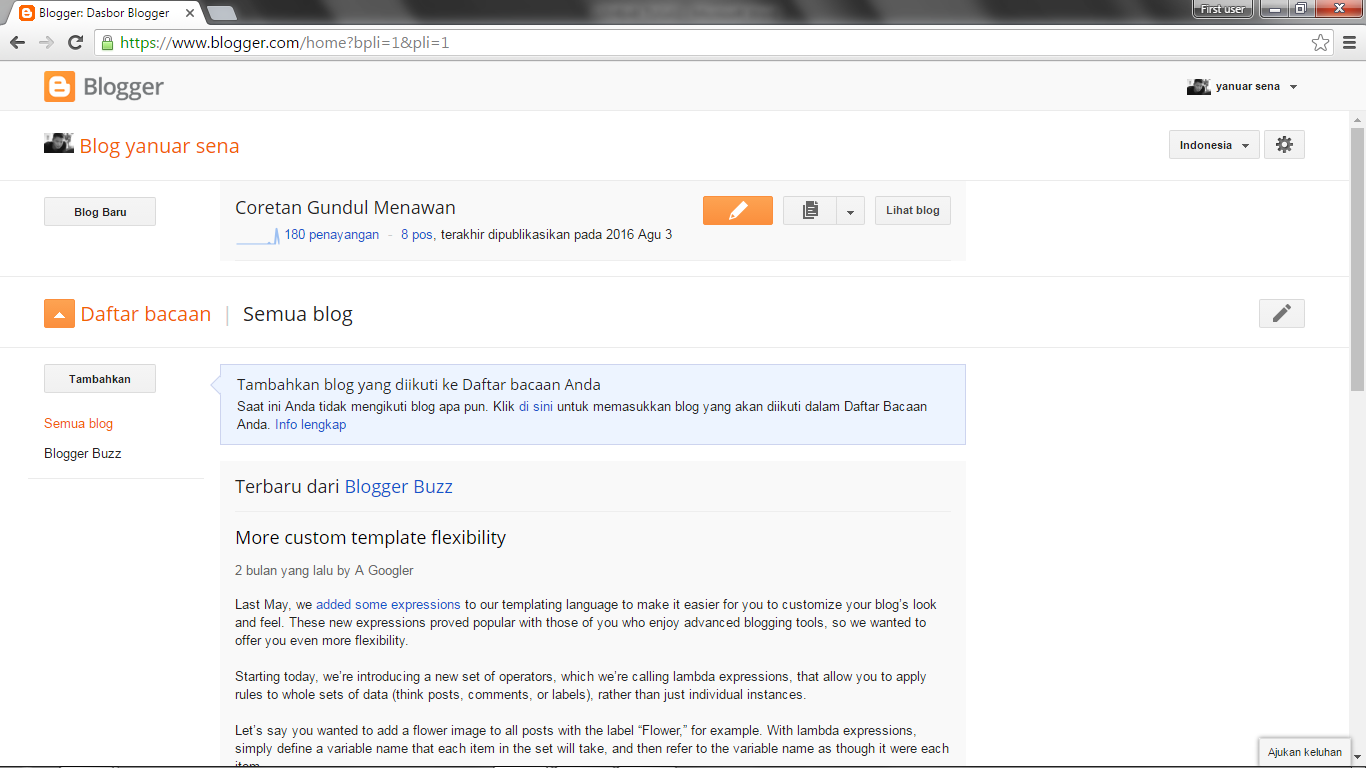This screenshot has height=768, width=1366.
Task: Click the '2 bulan yang lalu by A Googler' text
Action: coord(324,571)
